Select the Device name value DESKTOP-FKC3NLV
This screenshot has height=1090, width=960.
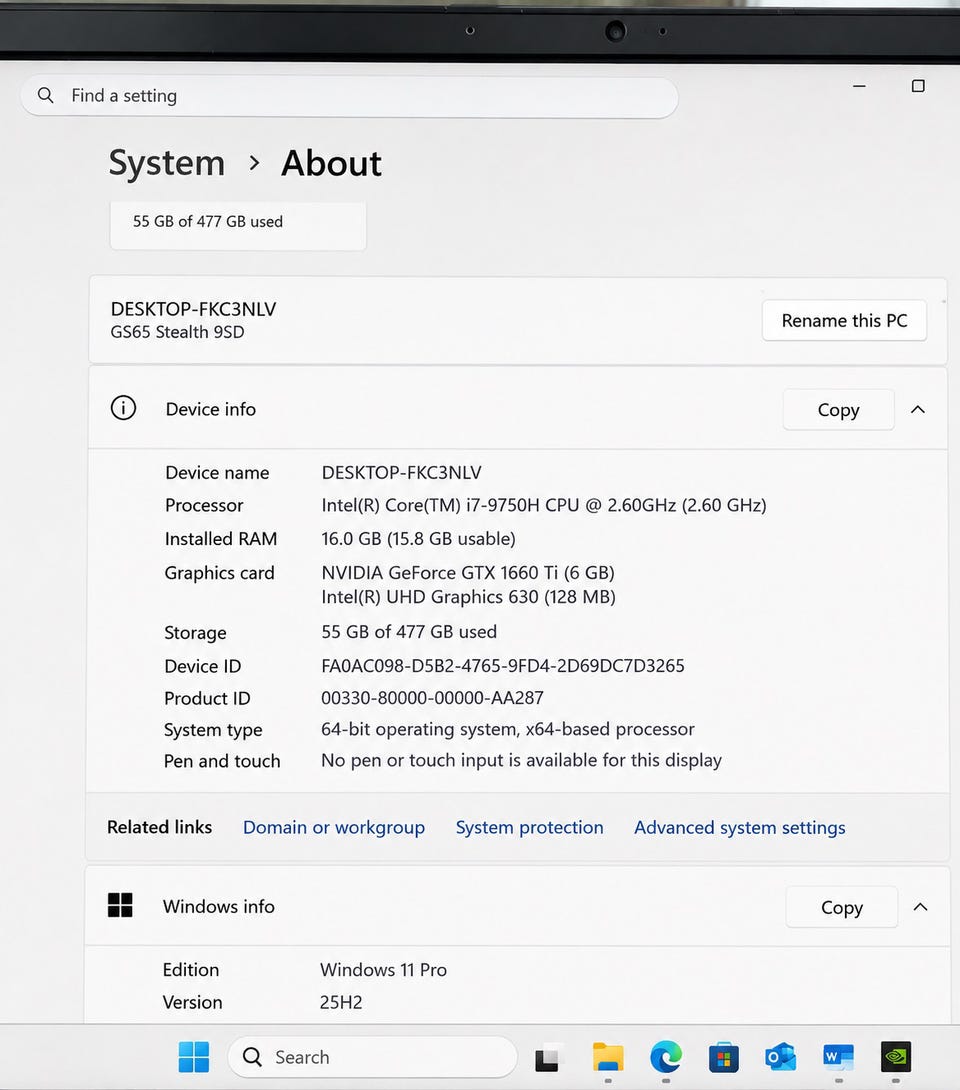point(401,473)
